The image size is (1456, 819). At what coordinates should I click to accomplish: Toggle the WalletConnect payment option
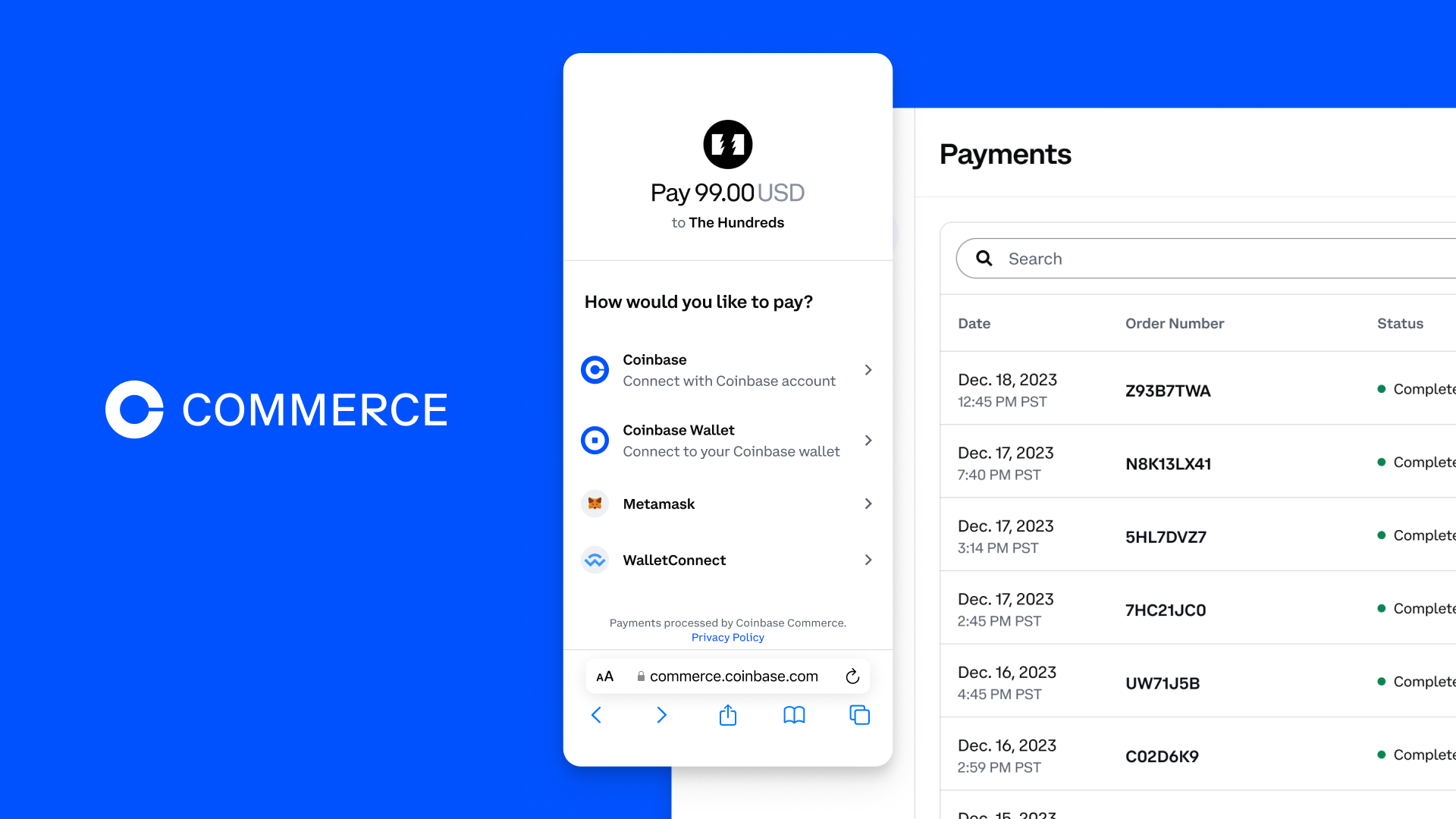tap(728, 559)
